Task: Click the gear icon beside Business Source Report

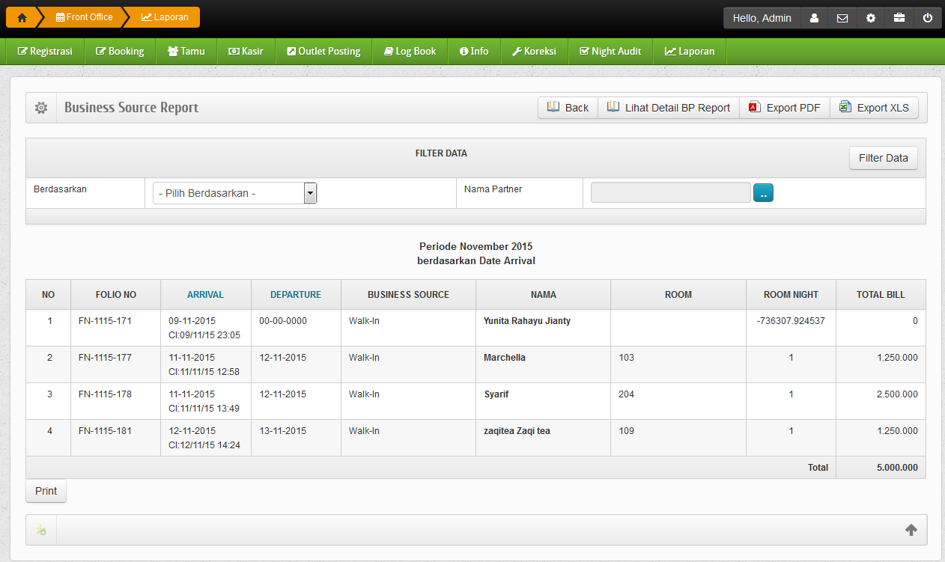Action: [x=41, y=108]
